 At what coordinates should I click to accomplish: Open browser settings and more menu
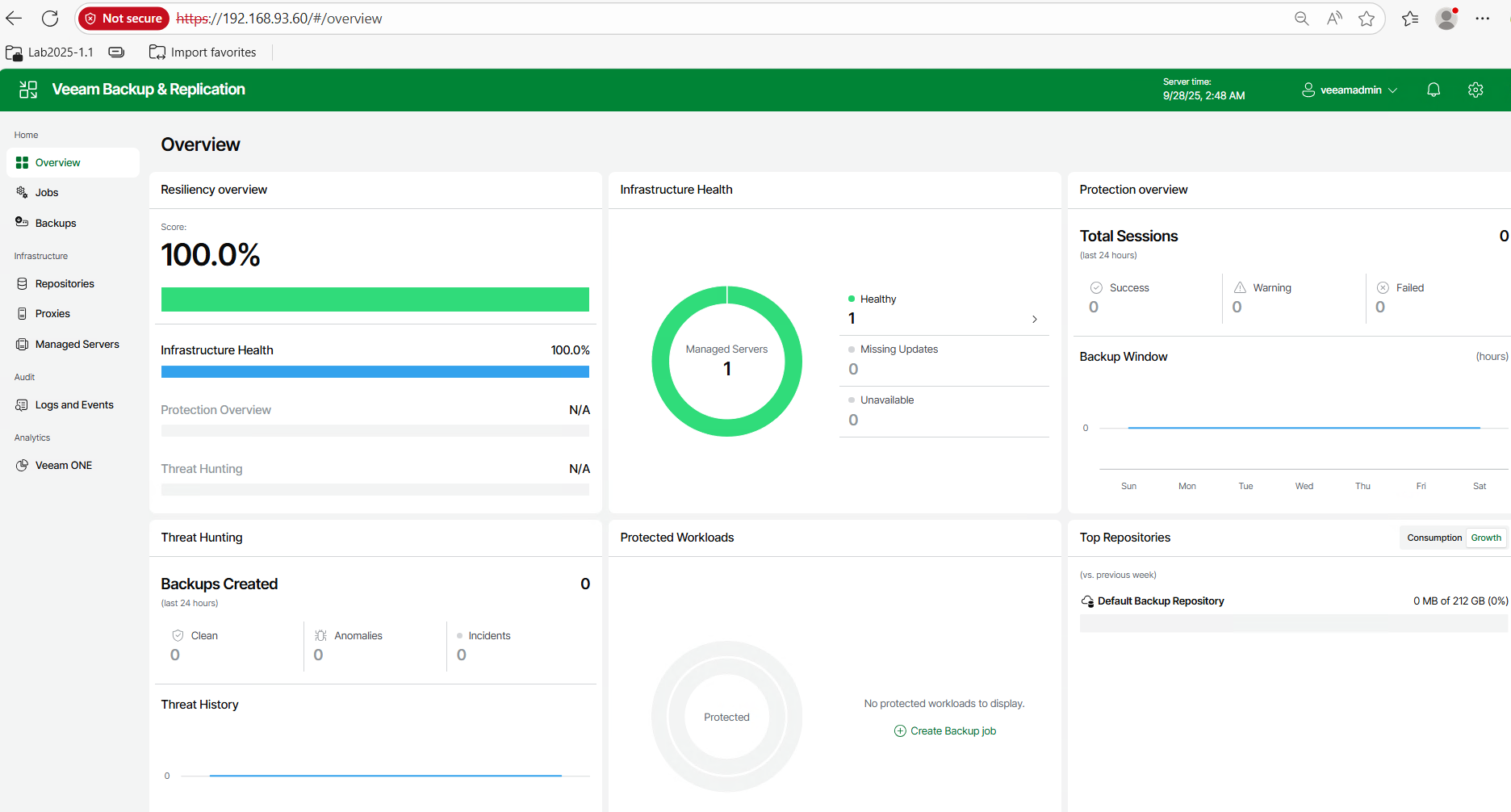(x=1482, y=19)
